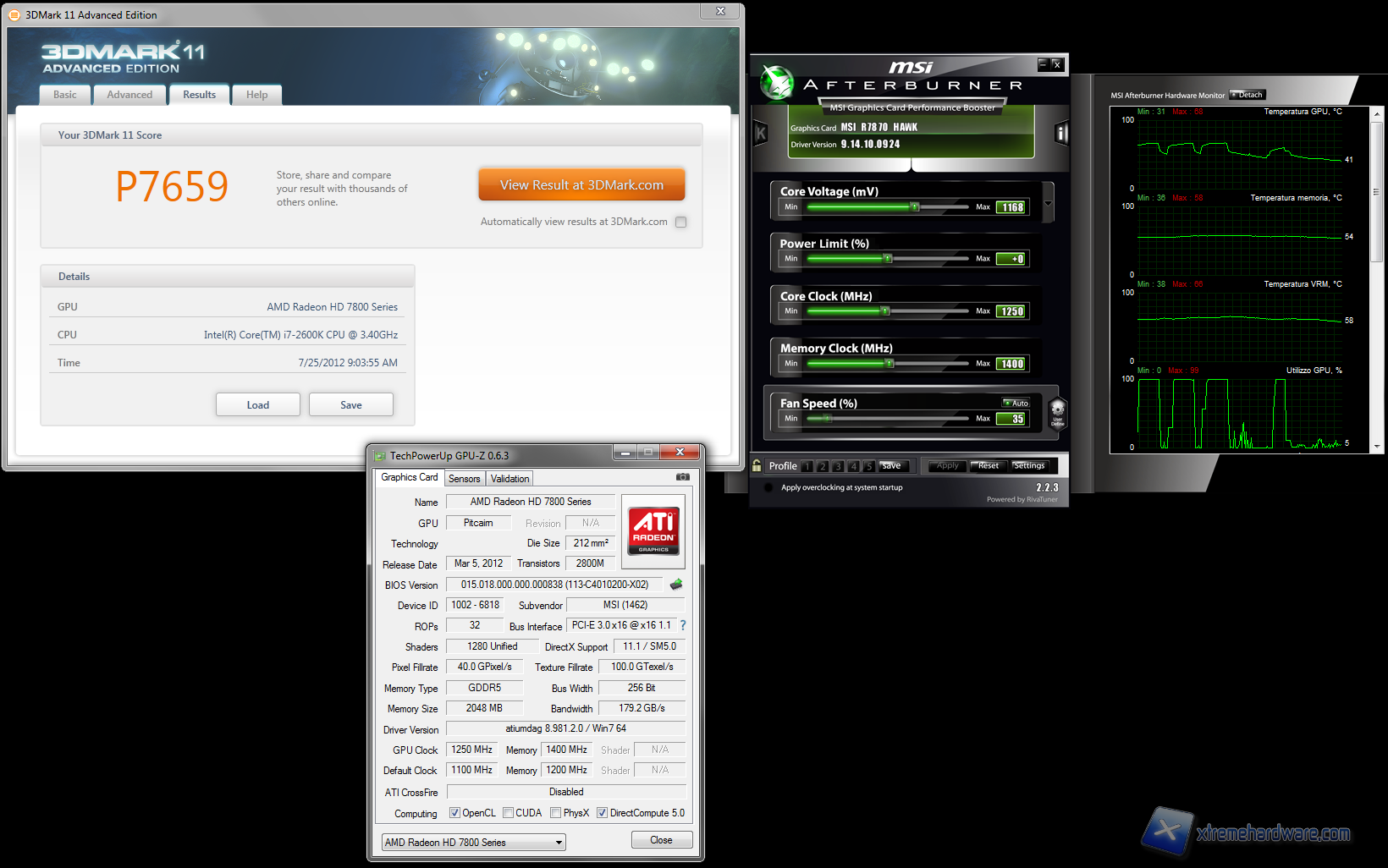
Task: Open Afterburner info panel via the i icon
Action: (1061, 133)
